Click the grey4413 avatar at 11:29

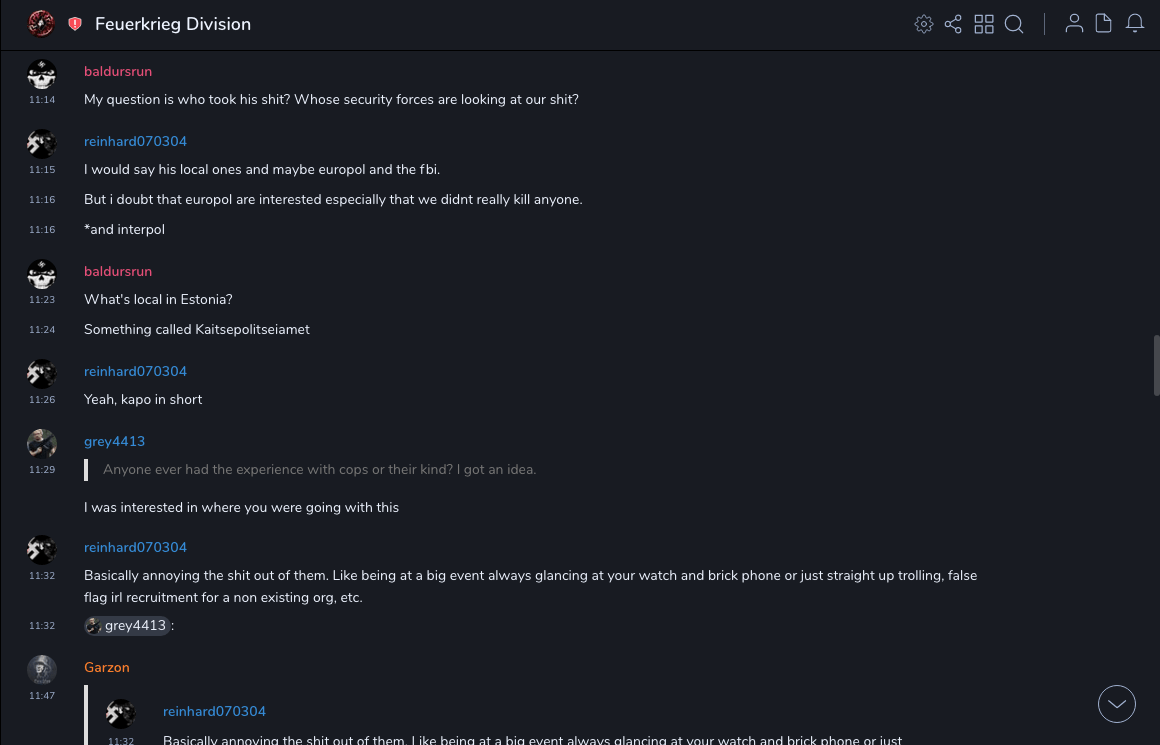tap(42, 443)
